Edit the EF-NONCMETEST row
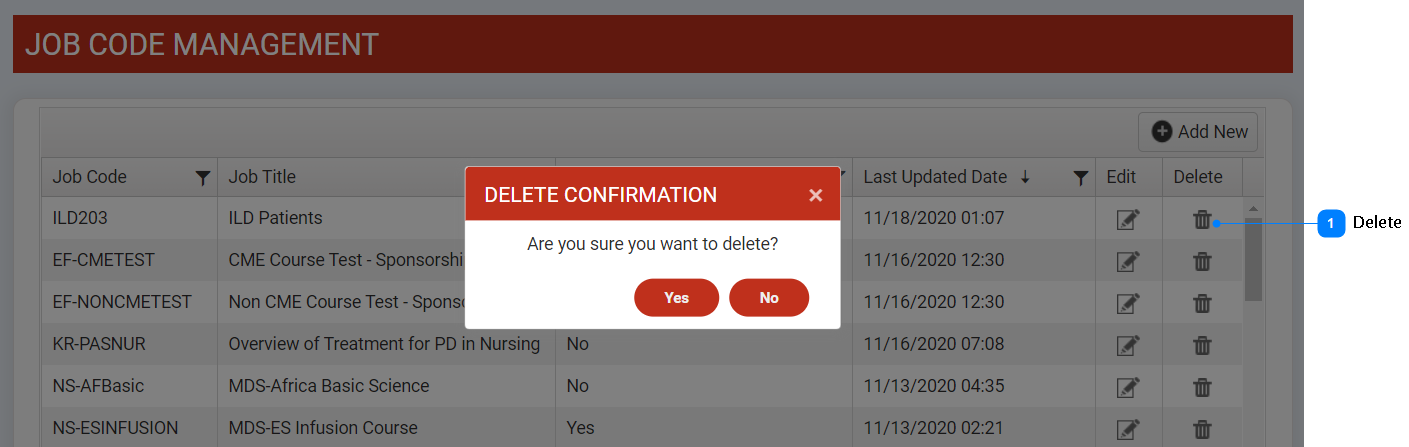This screenshot has width=1409, height=447. coord(1128,303)
